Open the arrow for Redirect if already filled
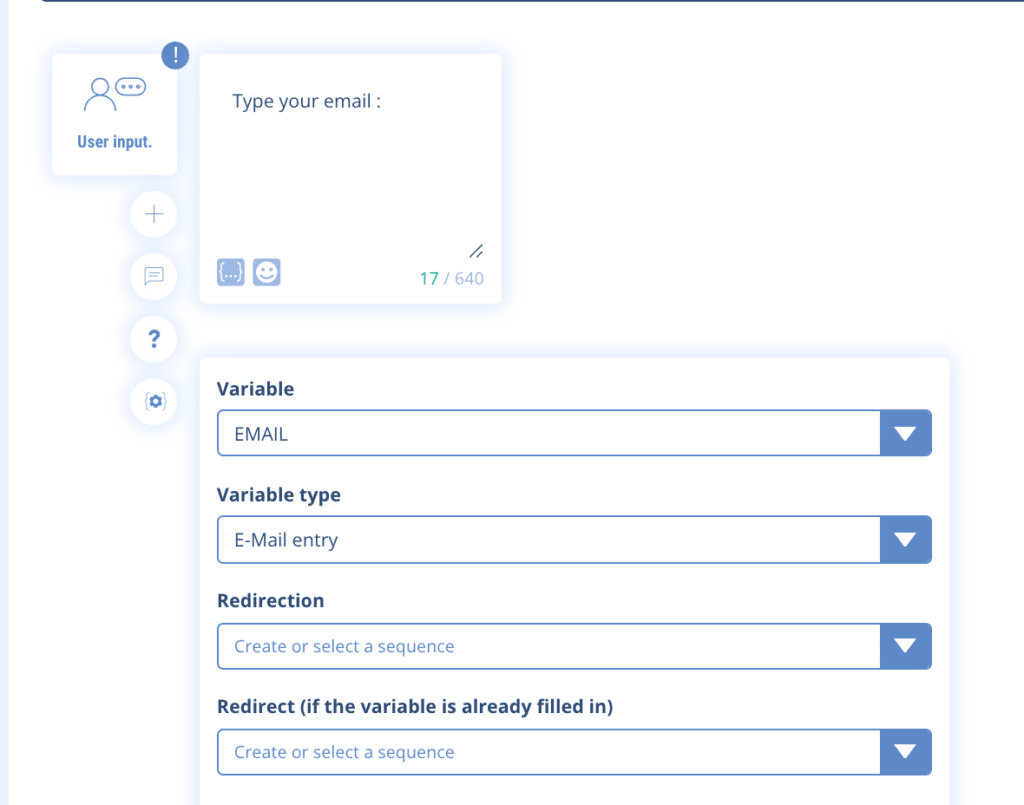This screenshot has width=1024, height=805. click(905, 752)
